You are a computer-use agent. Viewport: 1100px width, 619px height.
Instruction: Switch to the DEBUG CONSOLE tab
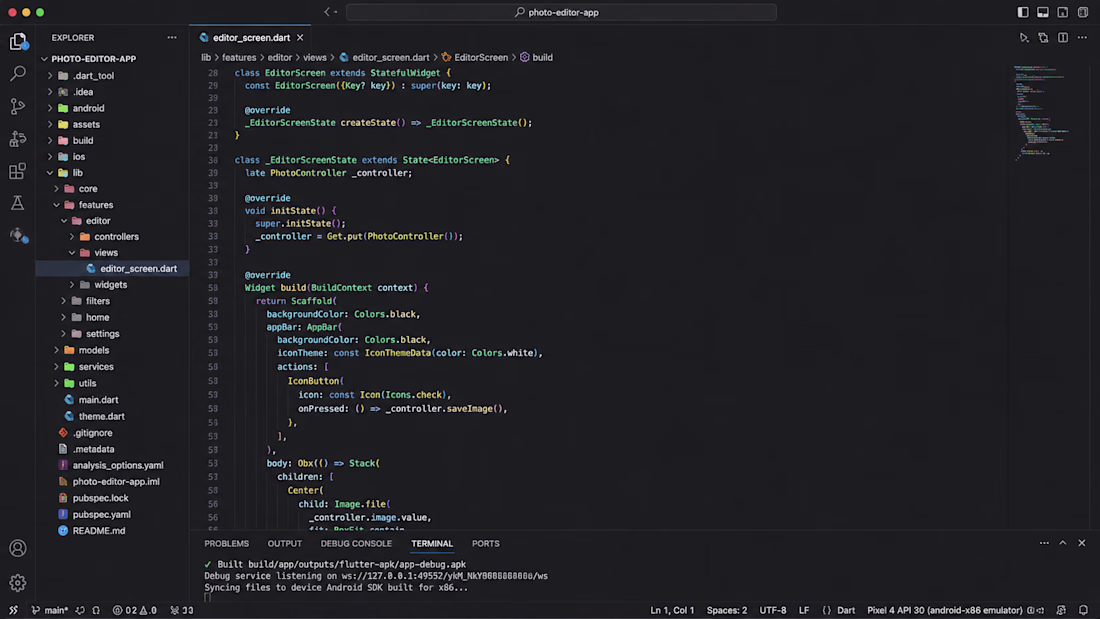pyautogui.click(x=356, y=543)
